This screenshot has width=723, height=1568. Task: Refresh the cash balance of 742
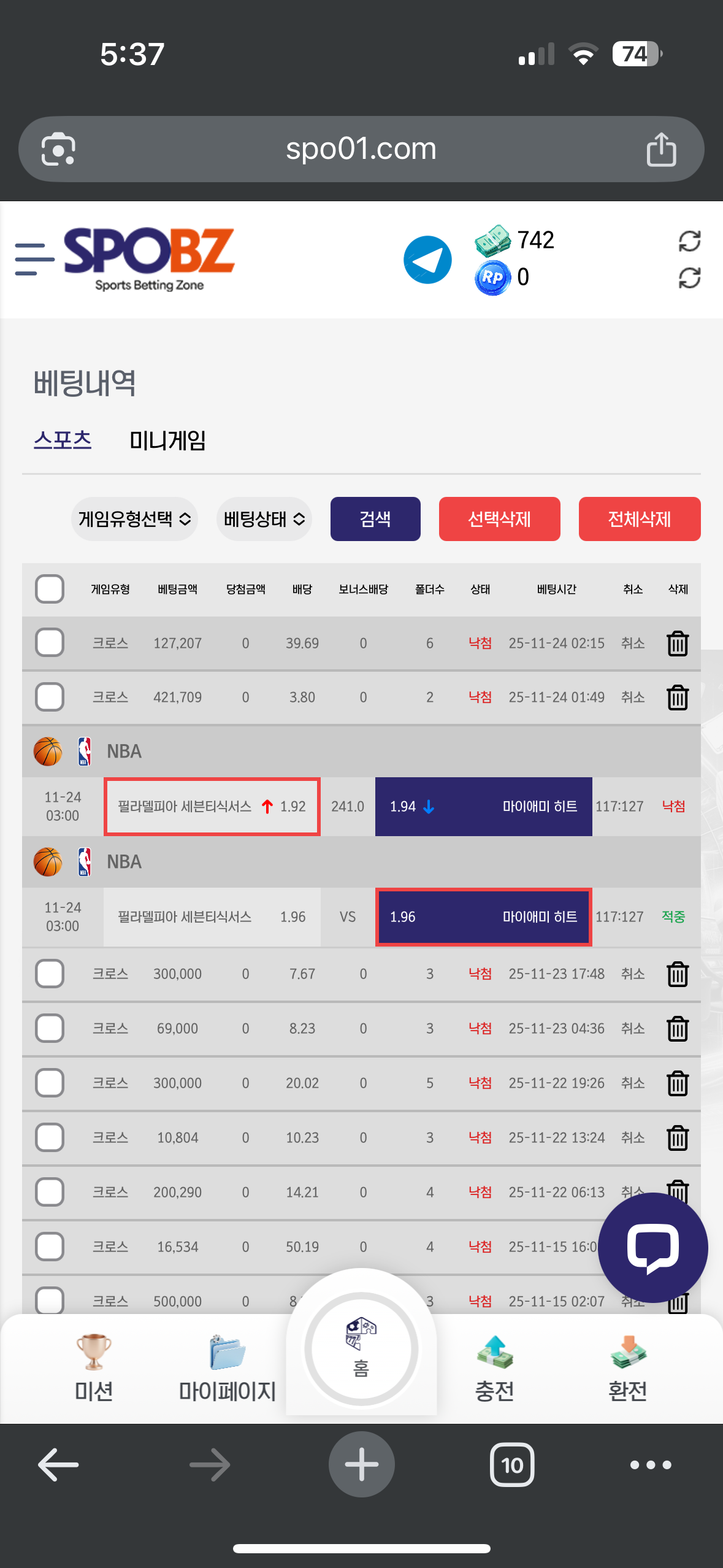tap(689, 241)
